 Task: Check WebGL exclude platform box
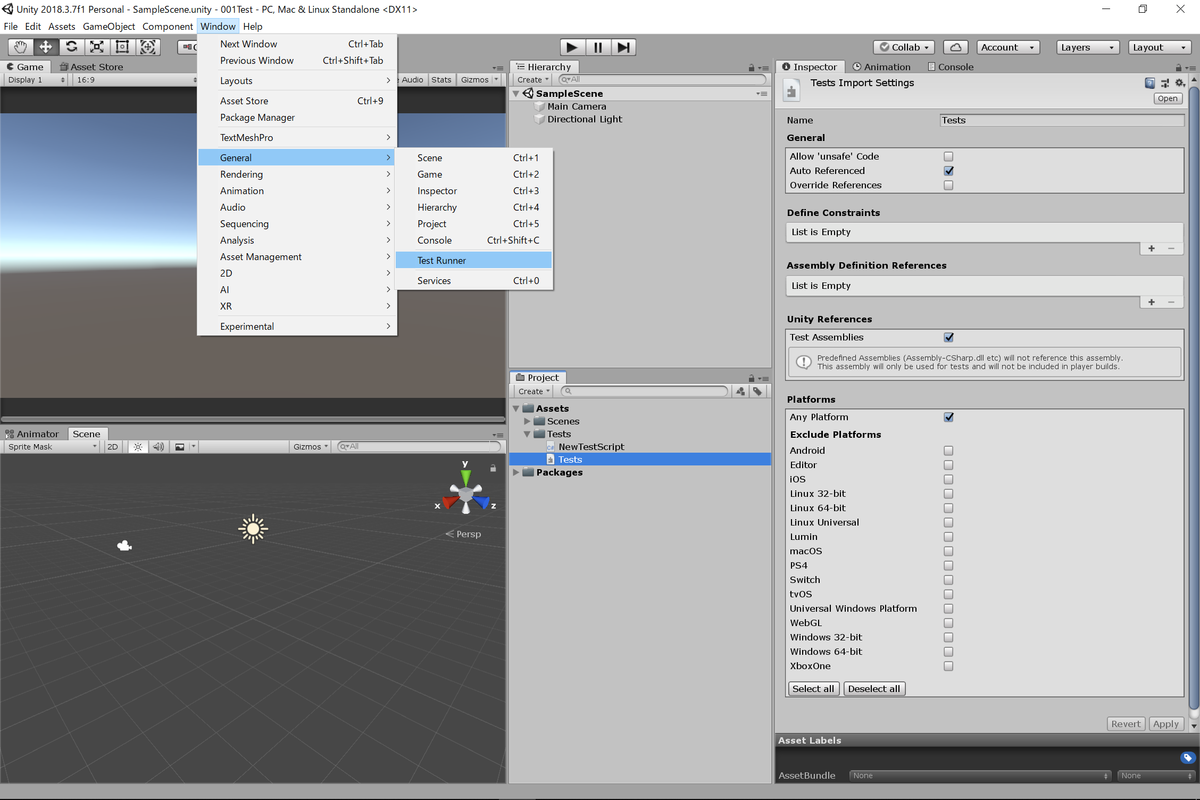pos(948,623)
